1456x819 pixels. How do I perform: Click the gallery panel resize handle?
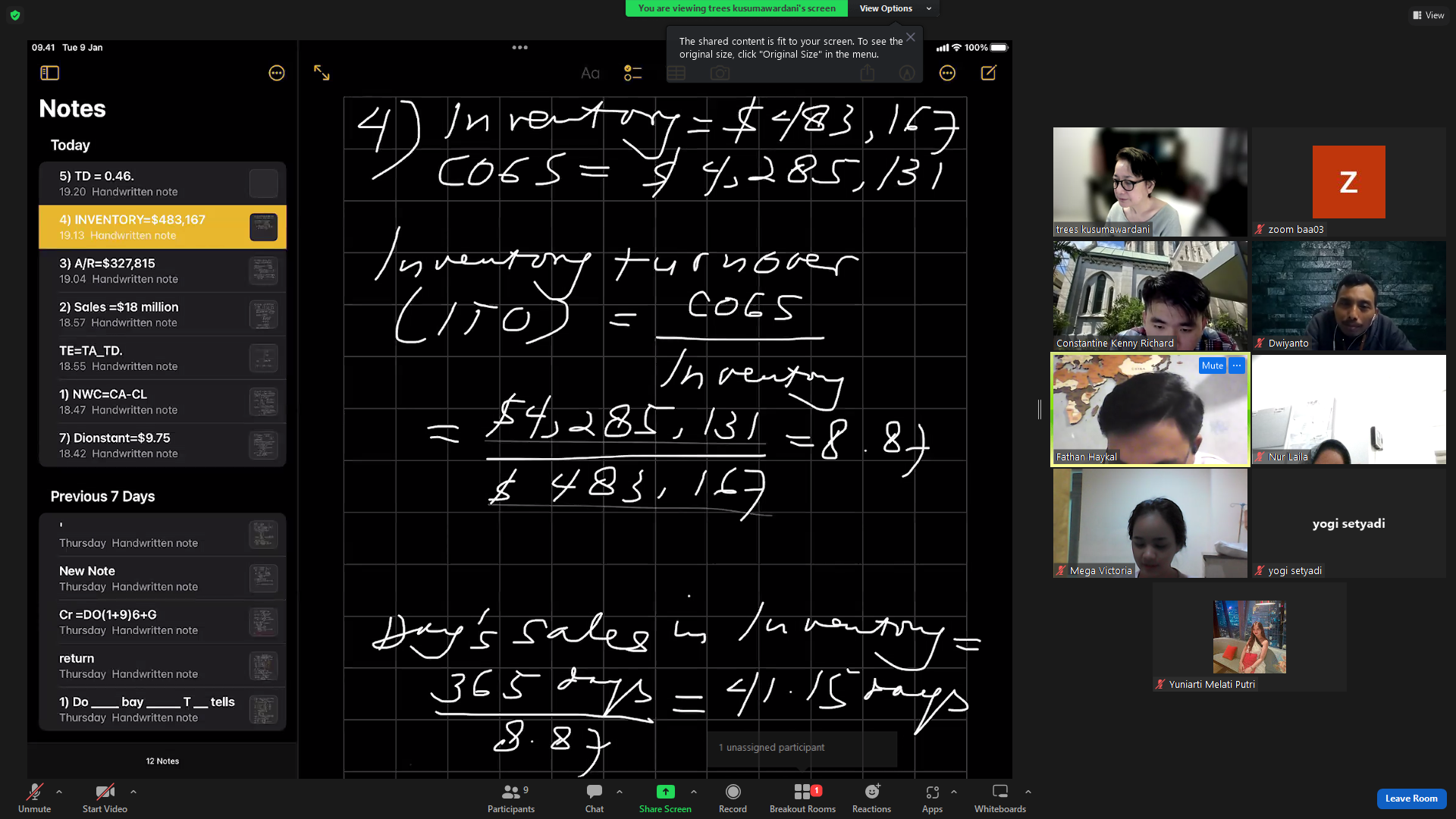point(1040,409)
